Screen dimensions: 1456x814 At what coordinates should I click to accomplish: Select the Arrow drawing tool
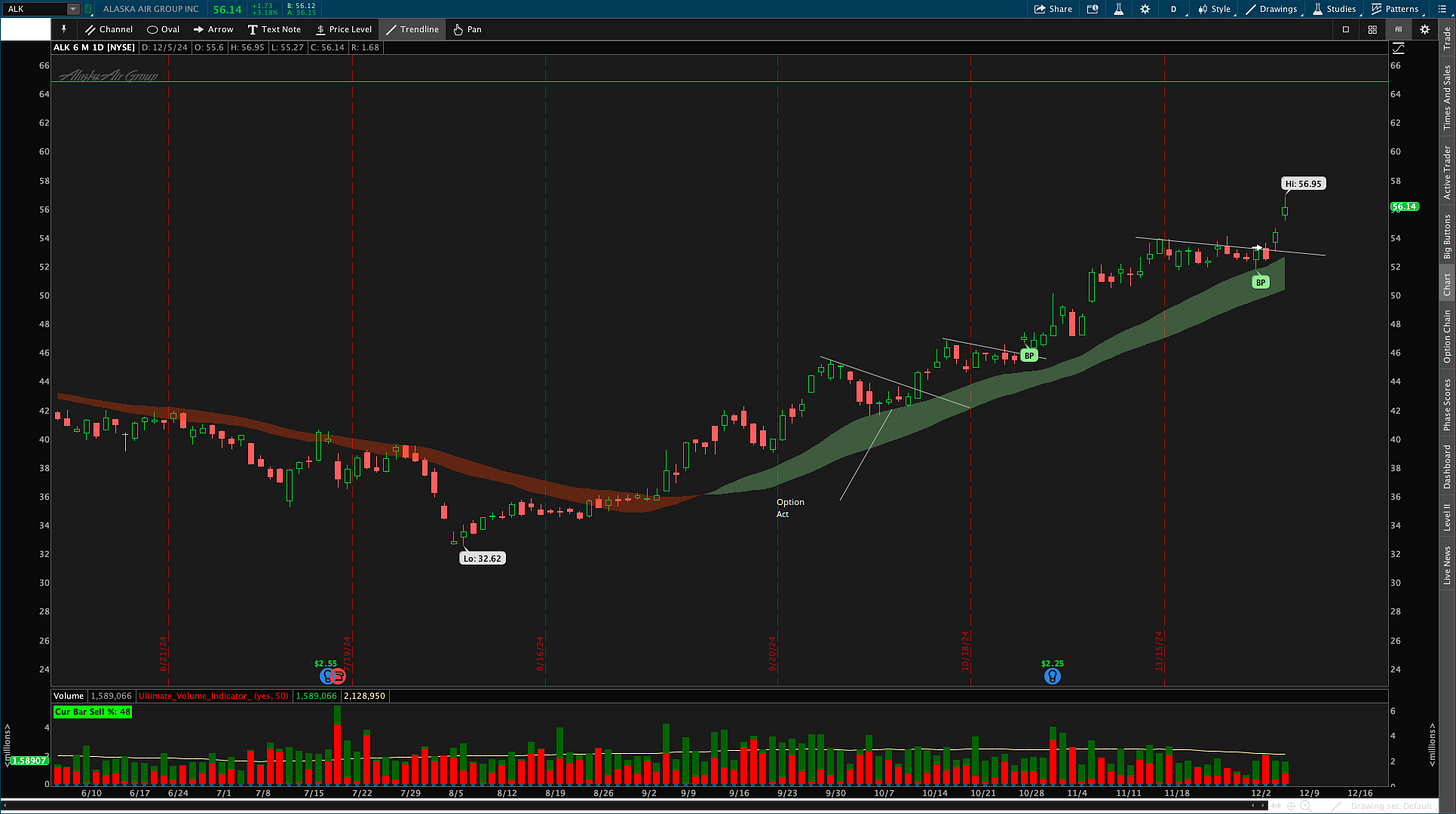pos(213,29)
